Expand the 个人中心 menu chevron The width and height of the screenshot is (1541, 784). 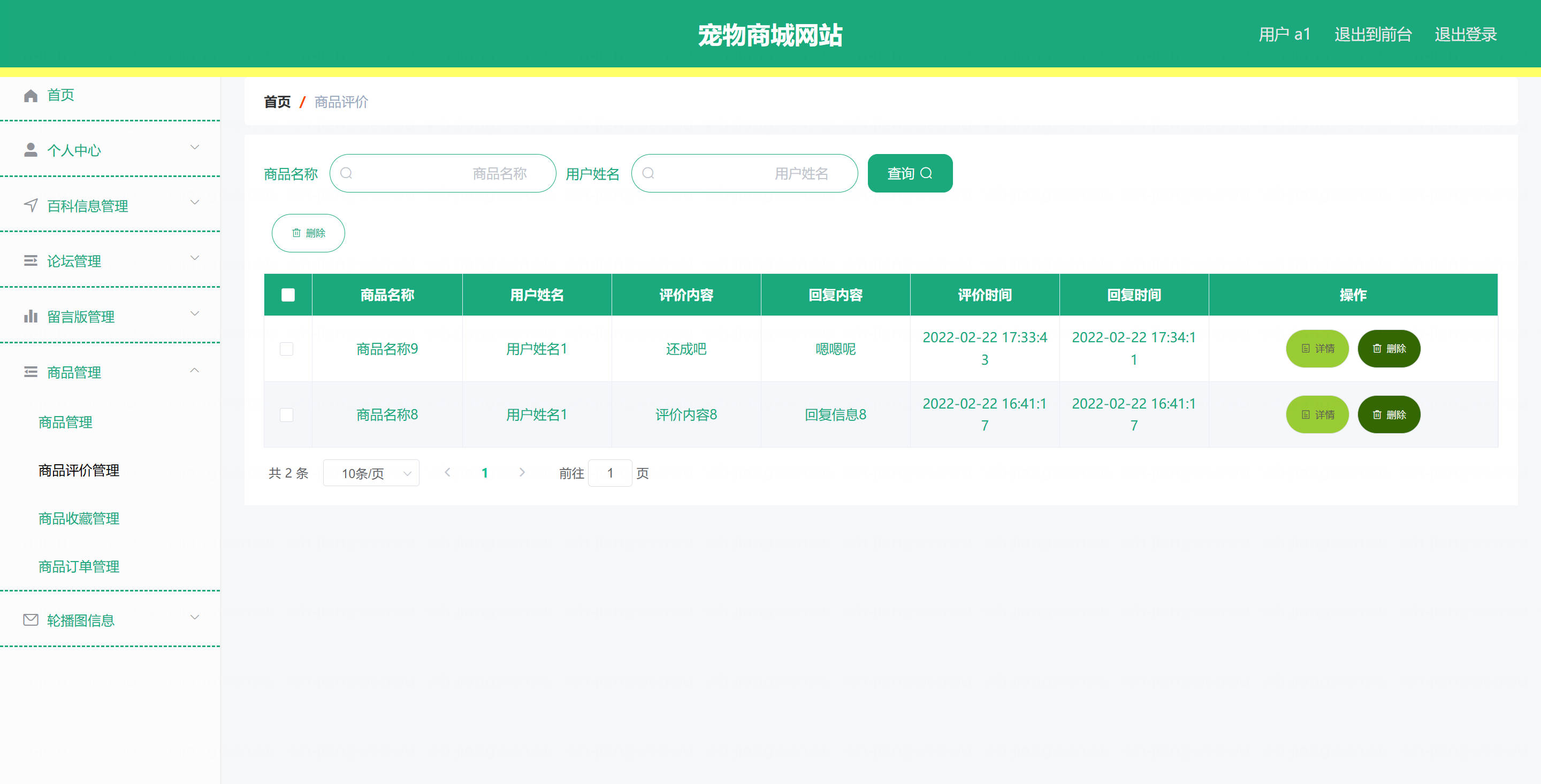[x=194, y=148]
